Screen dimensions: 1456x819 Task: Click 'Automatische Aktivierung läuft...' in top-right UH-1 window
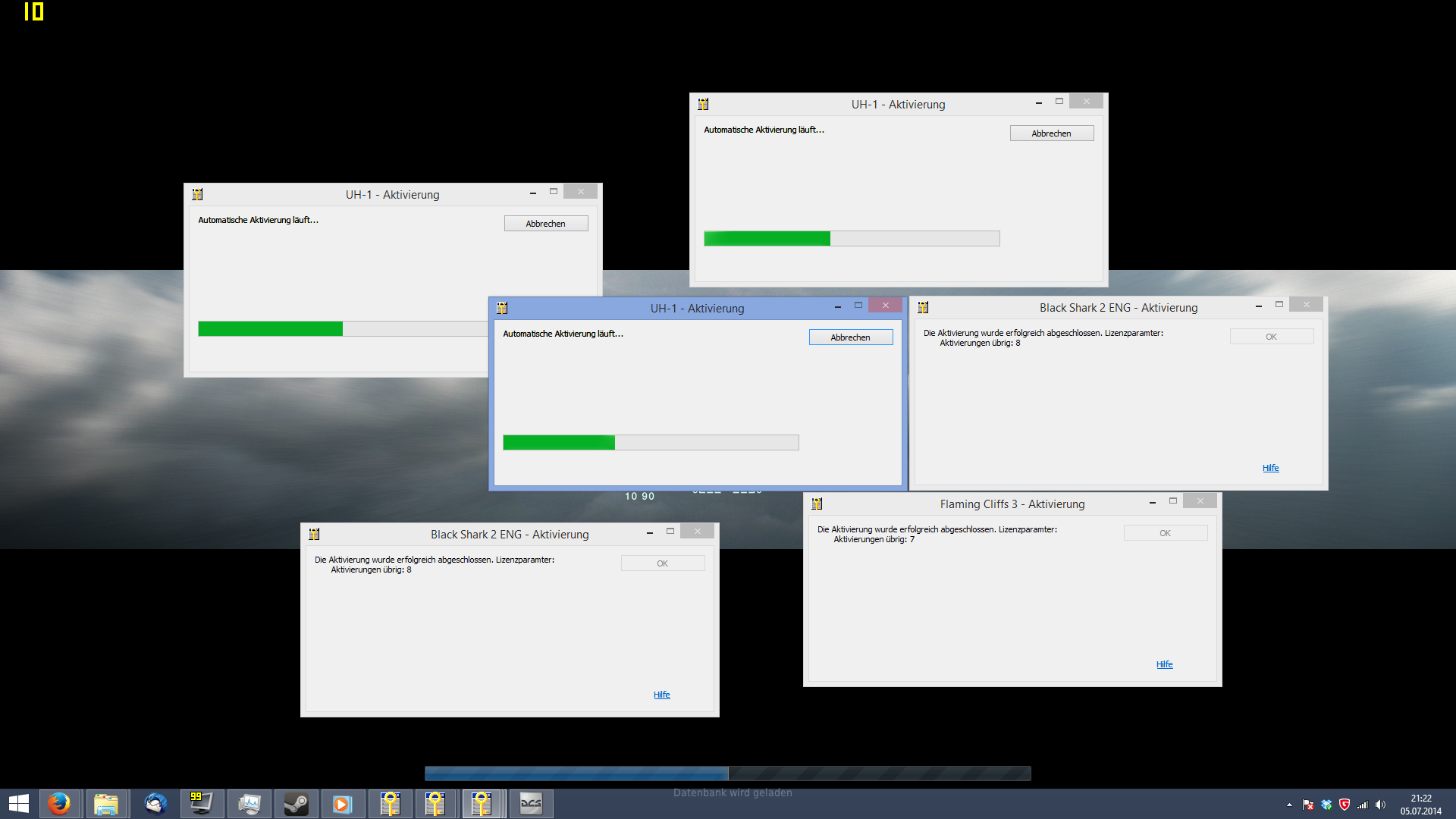[764, 130]
